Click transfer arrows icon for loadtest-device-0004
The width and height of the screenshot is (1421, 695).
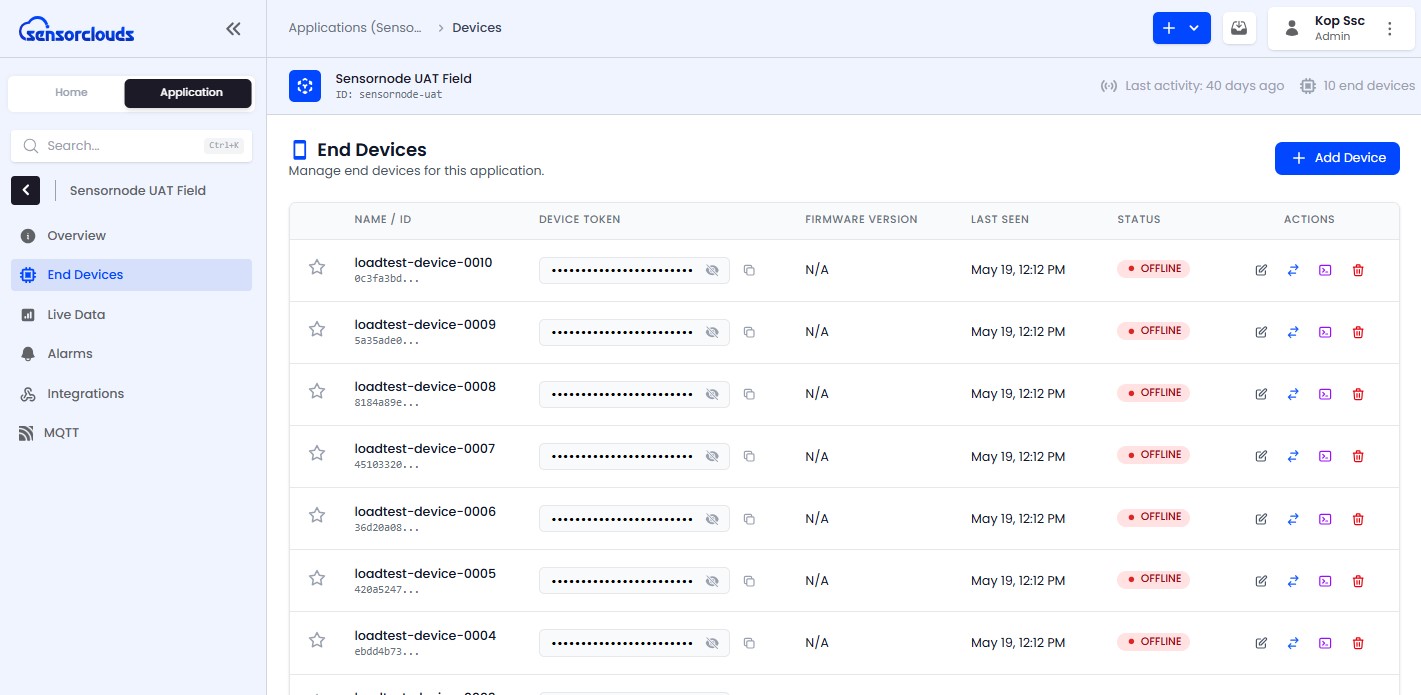(x=1293, y=643)
